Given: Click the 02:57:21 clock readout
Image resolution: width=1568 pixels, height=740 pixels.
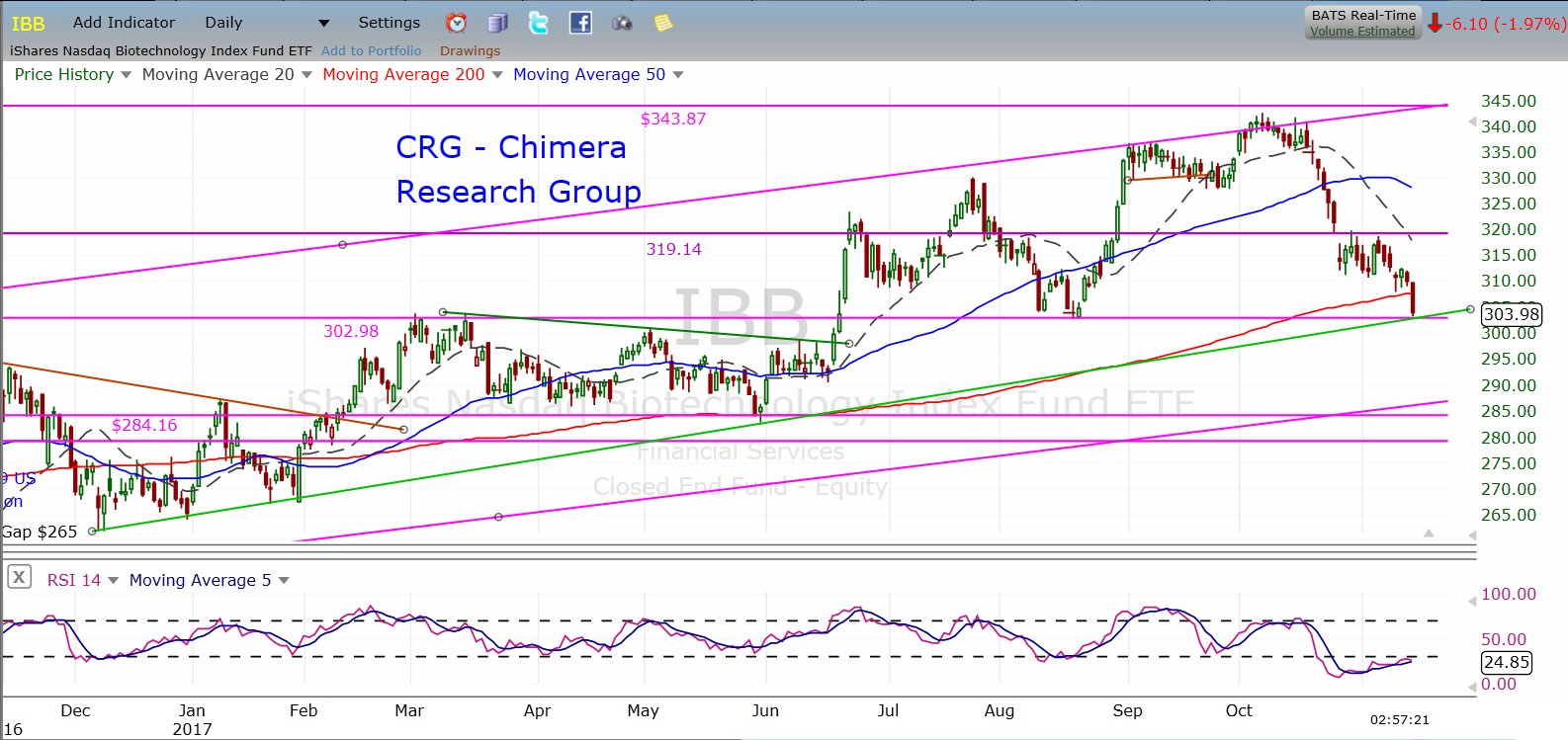Looking at the screenshot, I should 1399,719.
